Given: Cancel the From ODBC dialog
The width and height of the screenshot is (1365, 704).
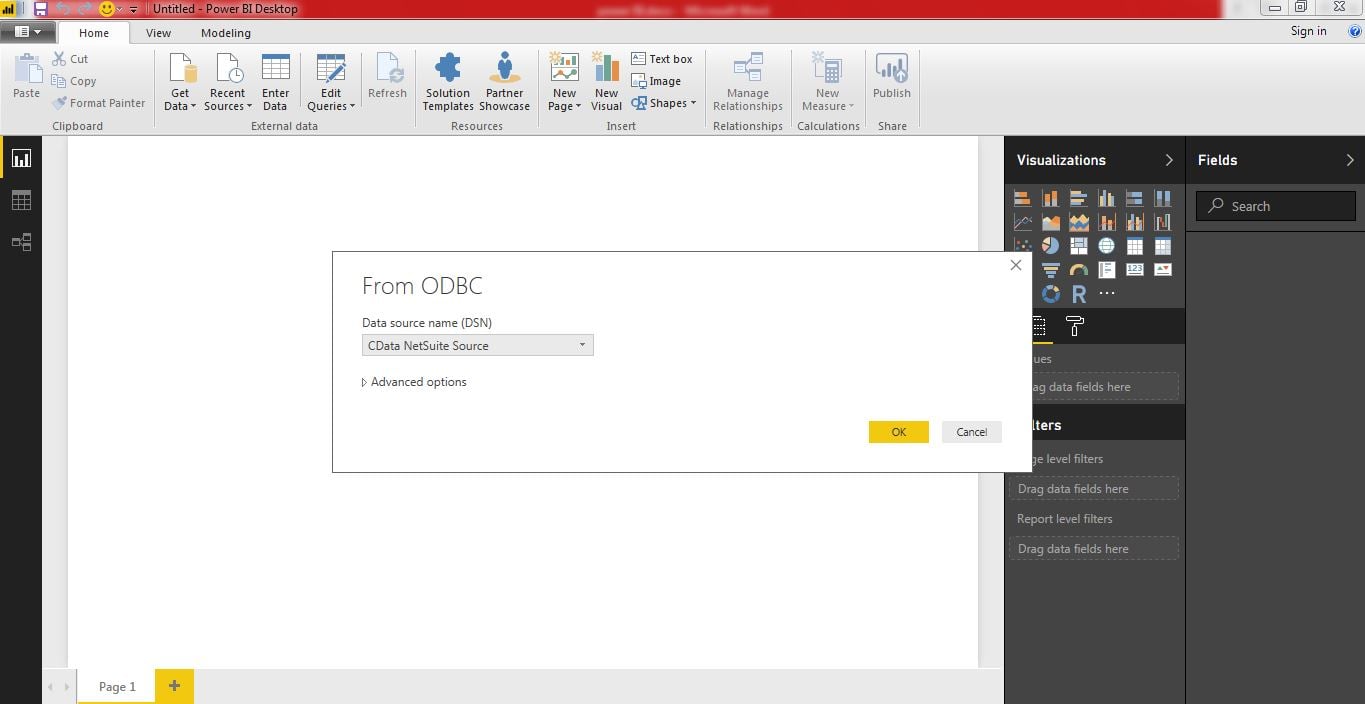Looking at the screenshot, I should [970, 431].
